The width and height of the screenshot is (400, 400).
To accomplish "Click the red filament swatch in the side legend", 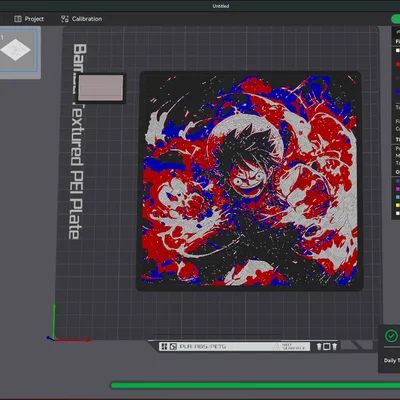I will click(x=398, y=64).
